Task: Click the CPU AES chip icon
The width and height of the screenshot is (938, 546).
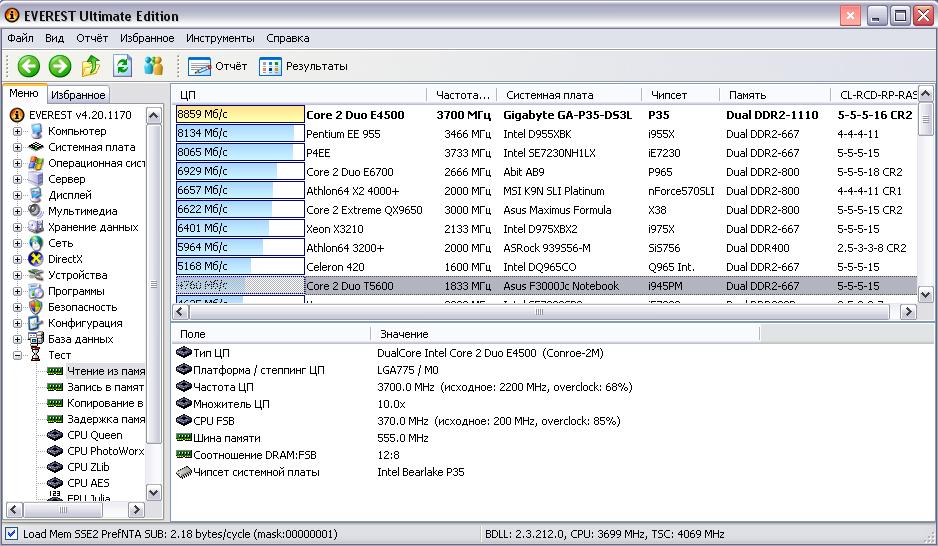Action: point(55,483)
